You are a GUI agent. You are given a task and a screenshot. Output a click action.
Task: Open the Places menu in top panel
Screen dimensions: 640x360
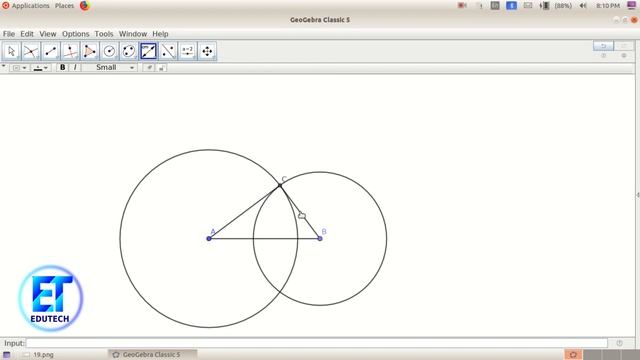tap(64, 6)
